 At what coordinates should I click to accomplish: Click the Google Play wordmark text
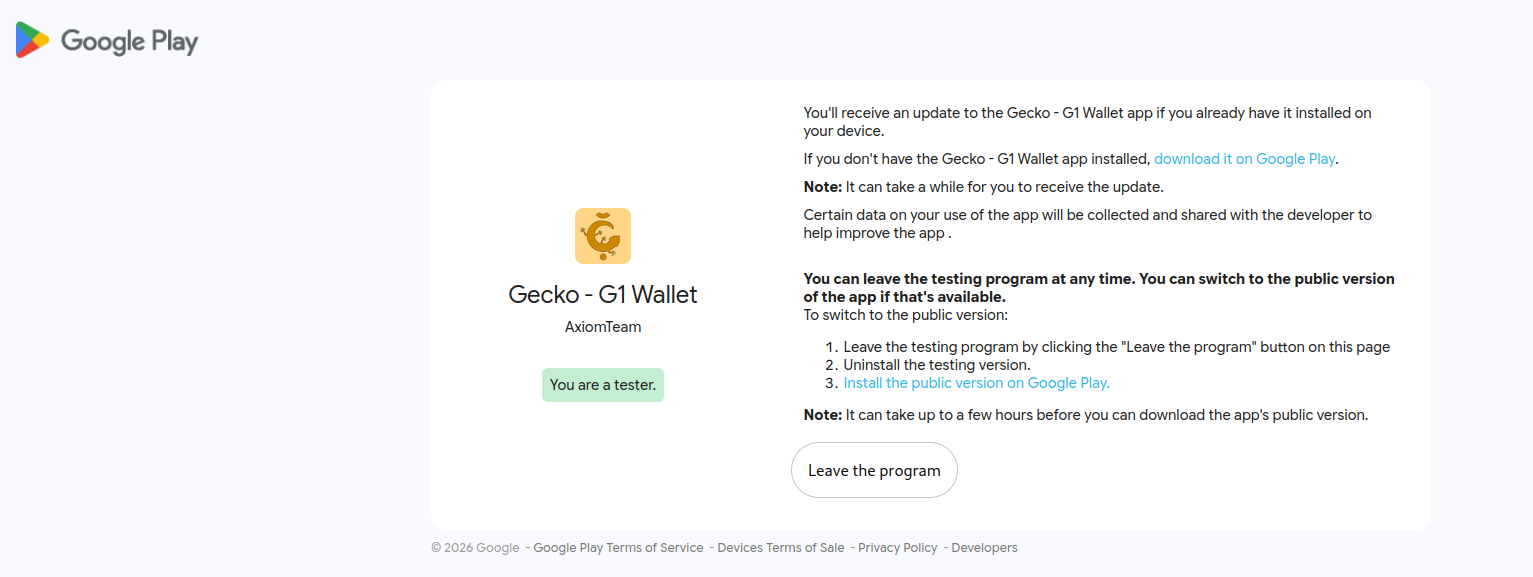[x=129, y=41]
